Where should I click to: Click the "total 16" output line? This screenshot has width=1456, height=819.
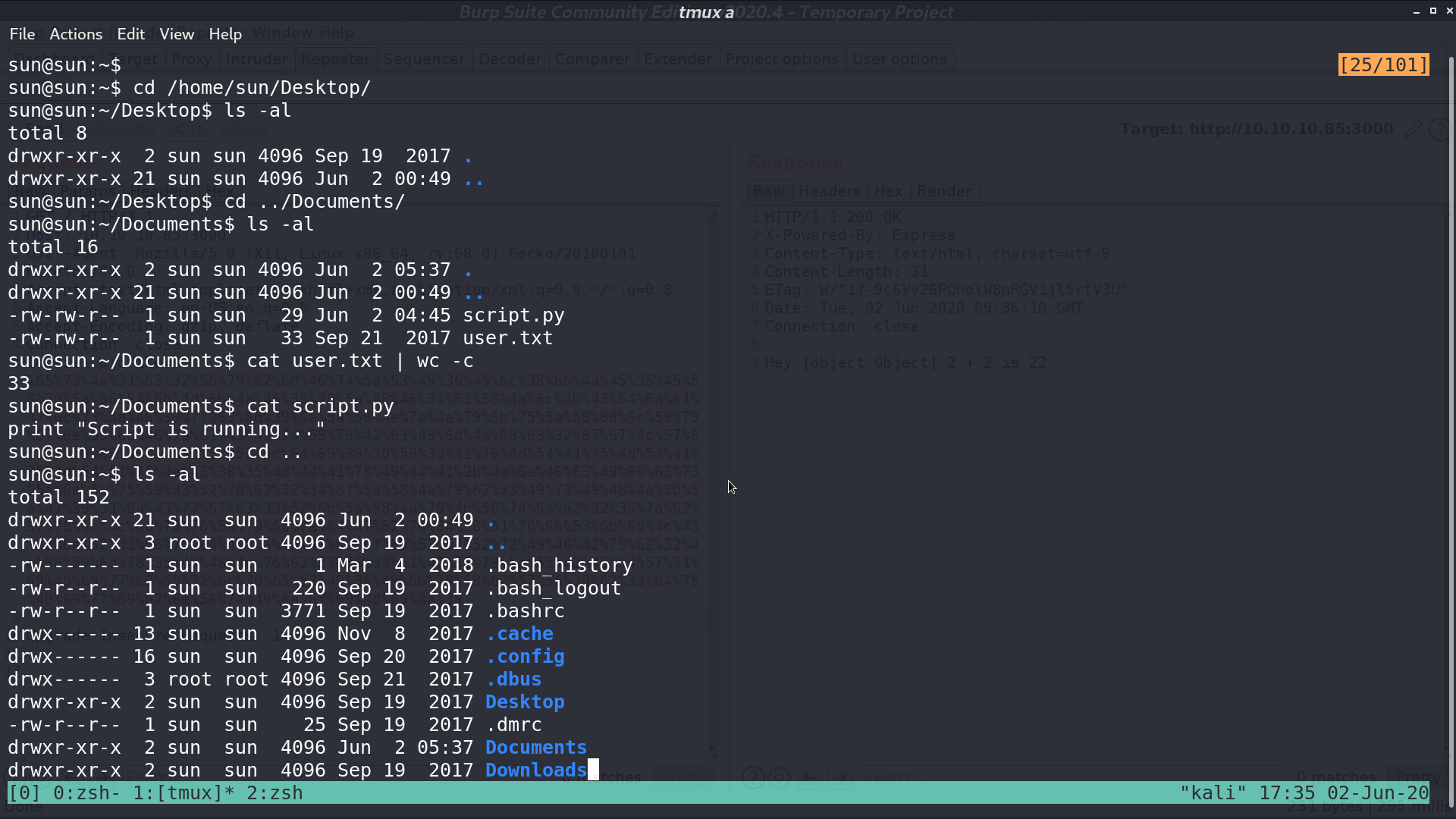pos(53,247)
